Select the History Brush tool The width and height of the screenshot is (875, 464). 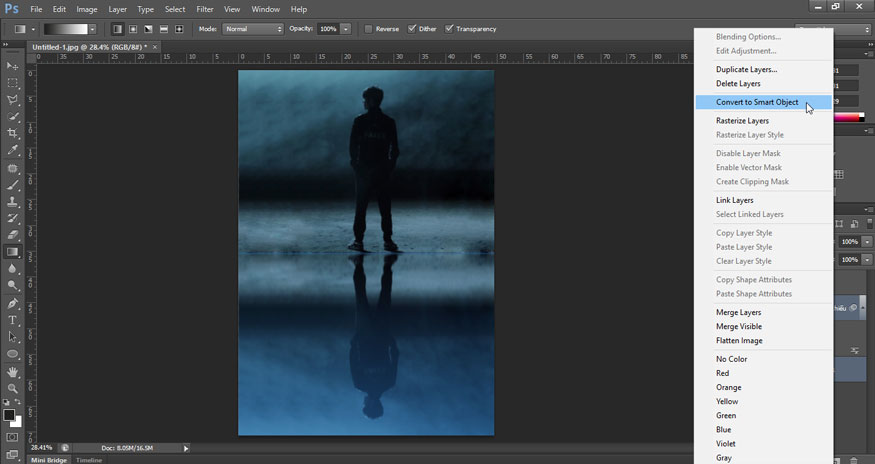12,218
